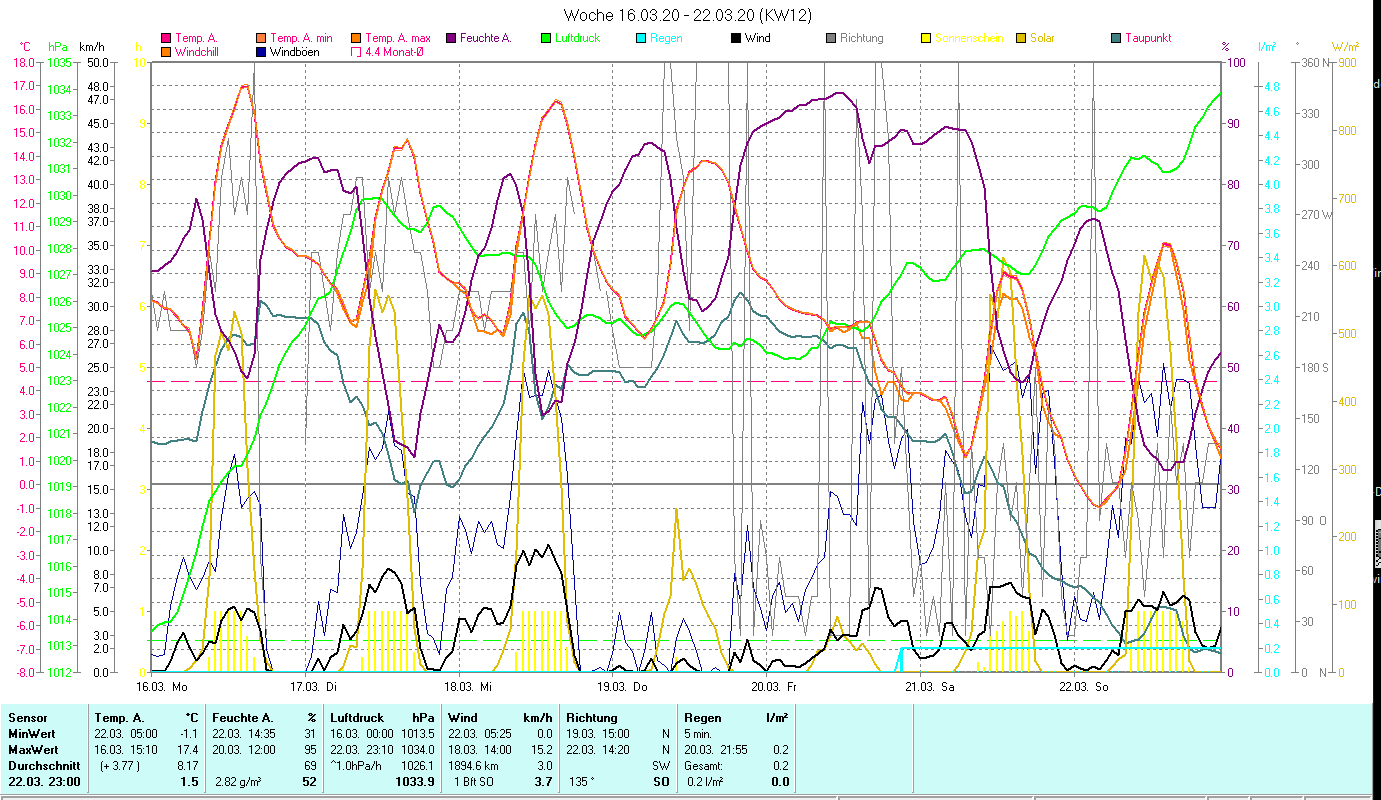Click the purple Feuchte A. legend swatch

451,39
